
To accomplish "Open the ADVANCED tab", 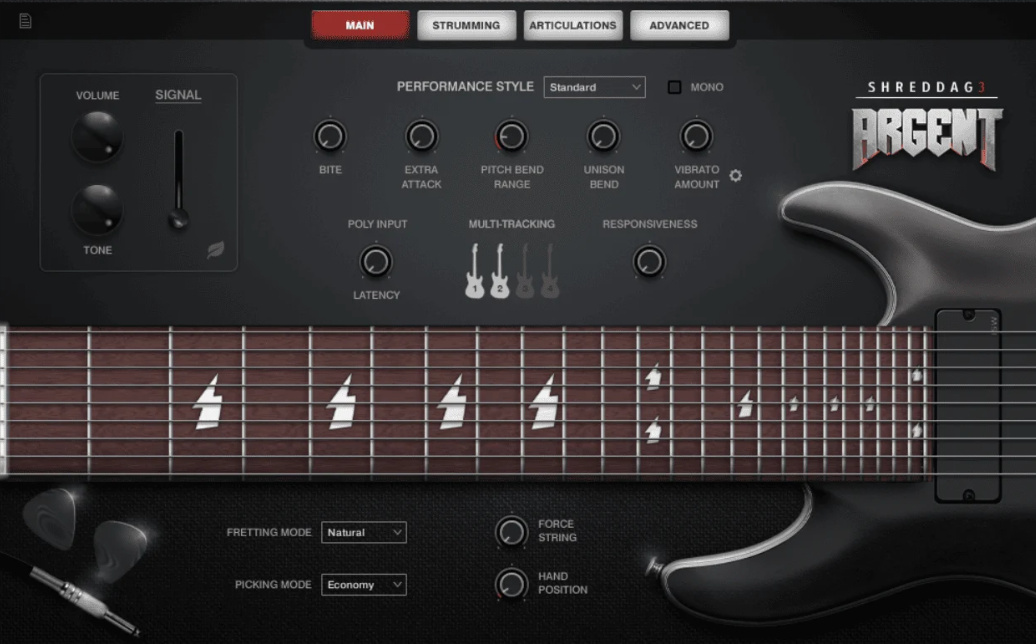I will click(x=679, y=25).
